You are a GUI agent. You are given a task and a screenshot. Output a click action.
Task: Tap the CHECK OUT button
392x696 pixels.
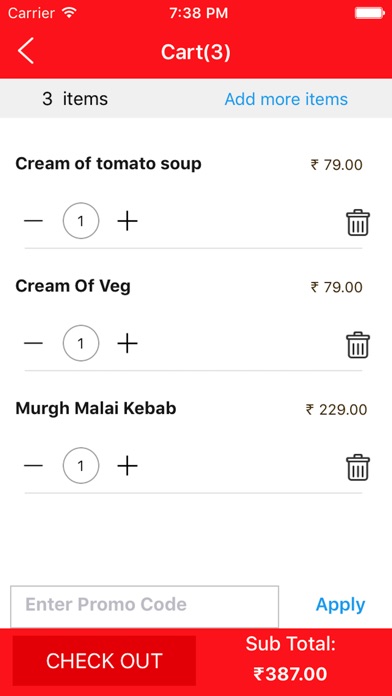pos(104,661)
